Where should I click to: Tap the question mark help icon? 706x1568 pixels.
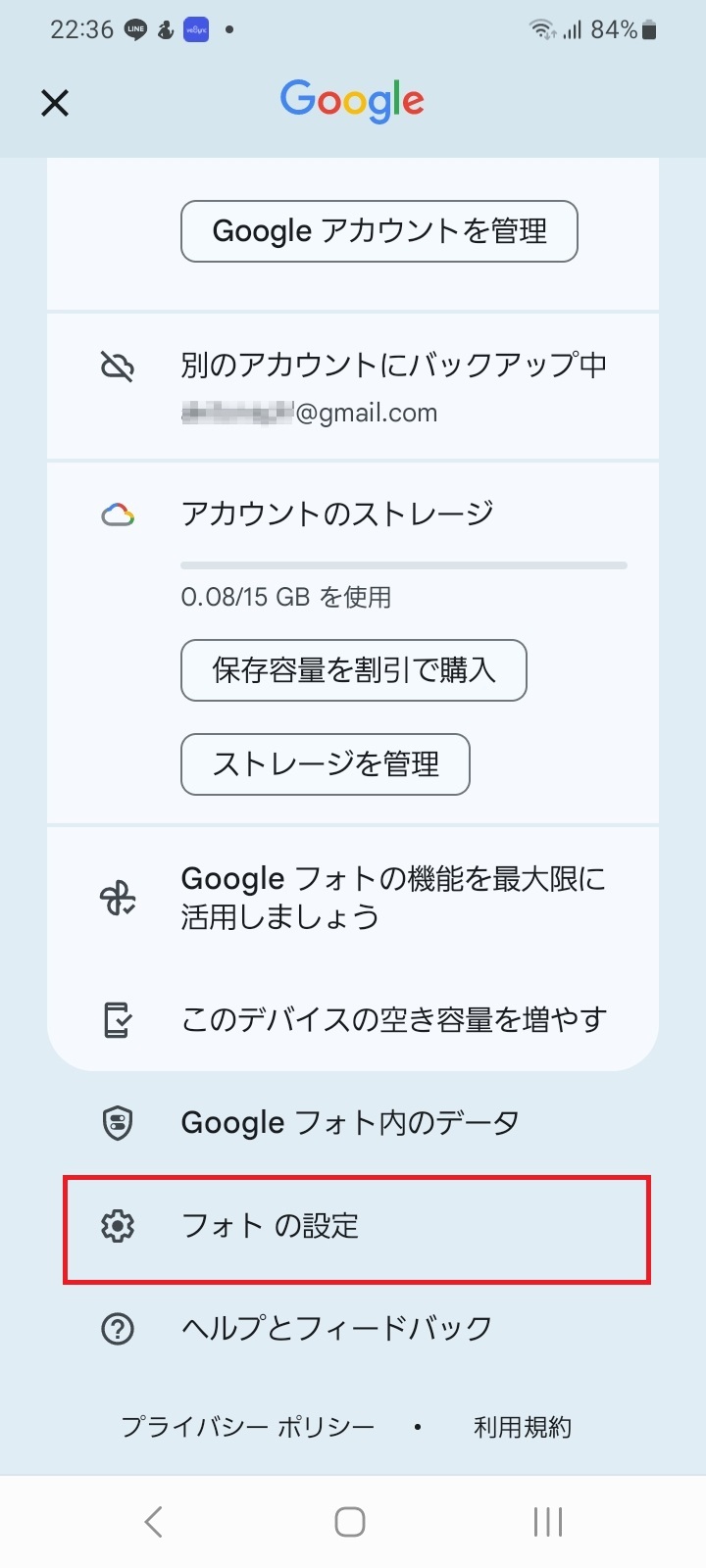(118, 1329)
